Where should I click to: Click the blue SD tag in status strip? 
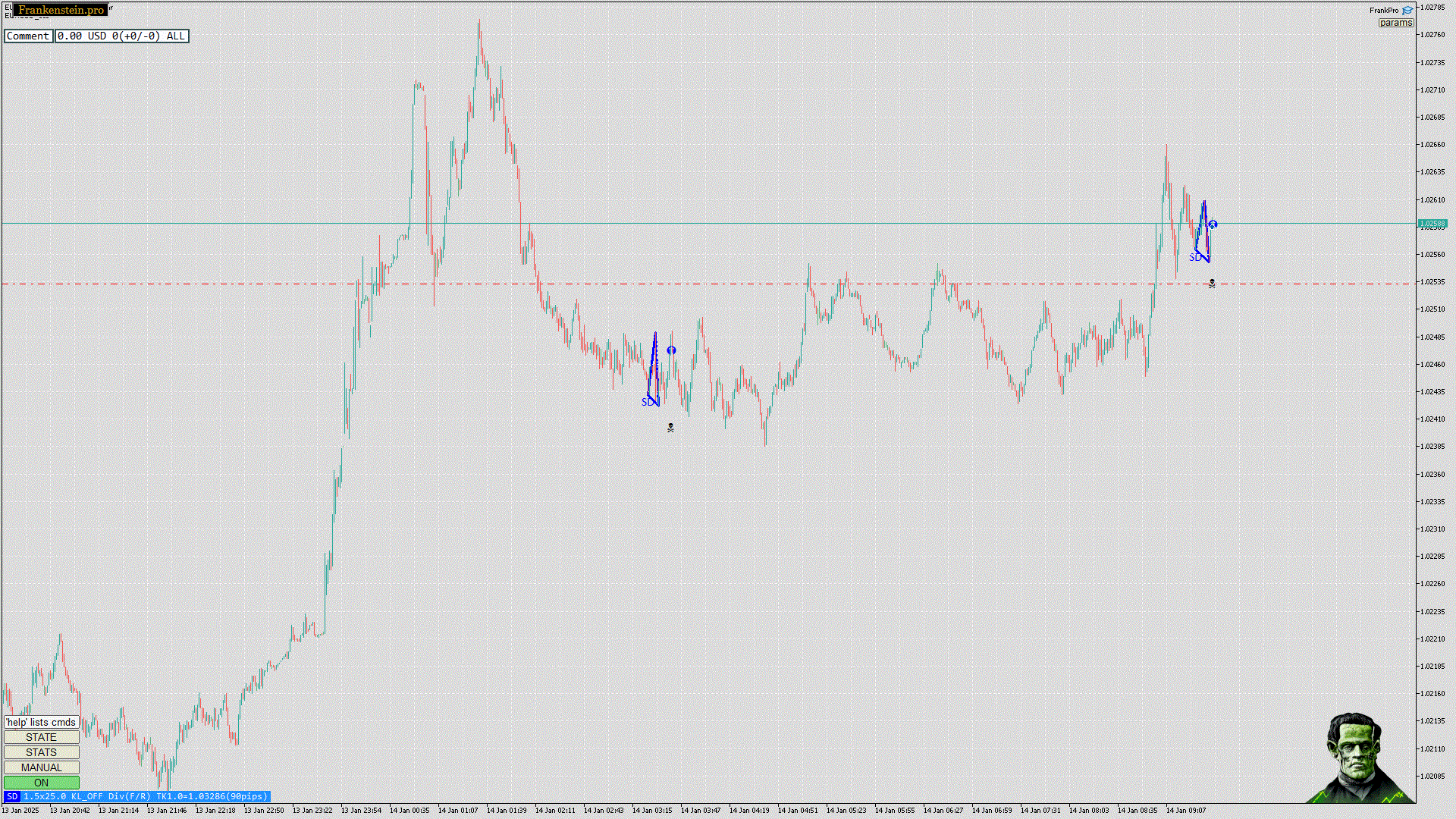click(12, 796)
